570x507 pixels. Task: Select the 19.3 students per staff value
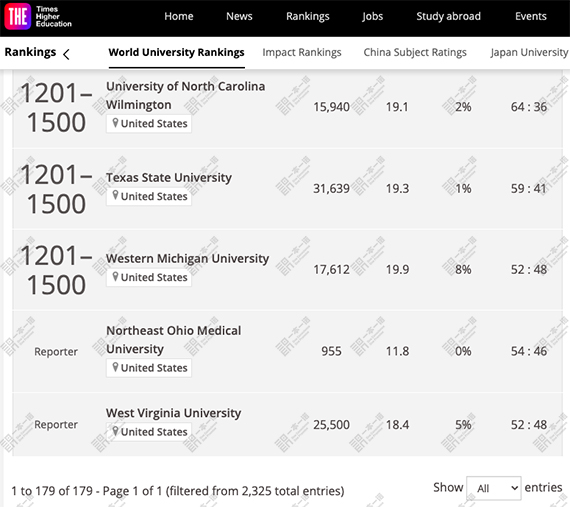tap(397, 188)
